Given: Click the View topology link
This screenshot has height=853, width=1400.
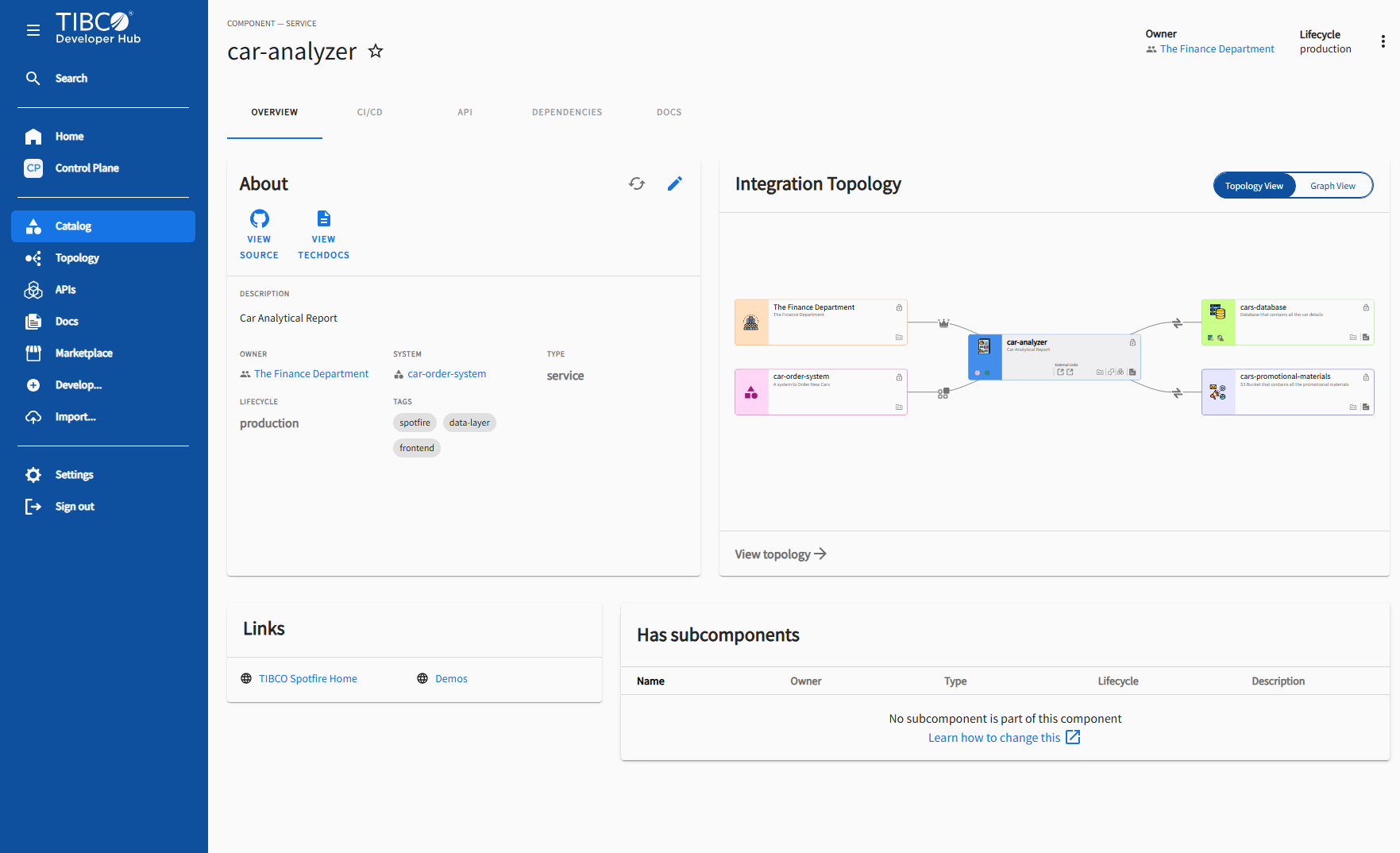Looking at the screenshot, I should pos(781,554).
